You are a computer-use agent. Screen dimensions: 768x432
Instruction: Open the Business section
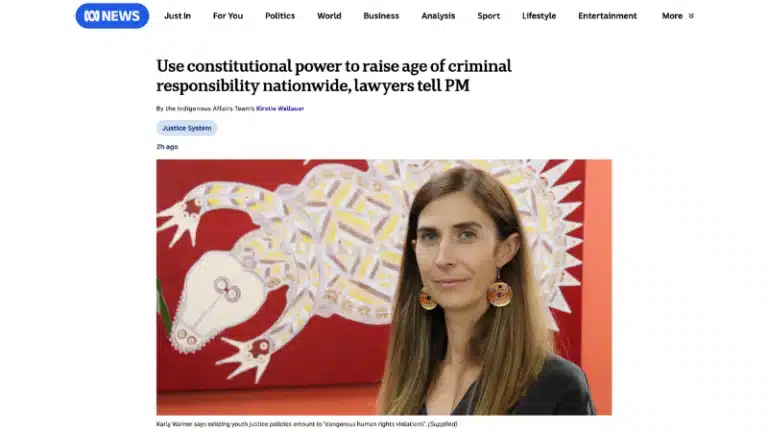[381, 16]
